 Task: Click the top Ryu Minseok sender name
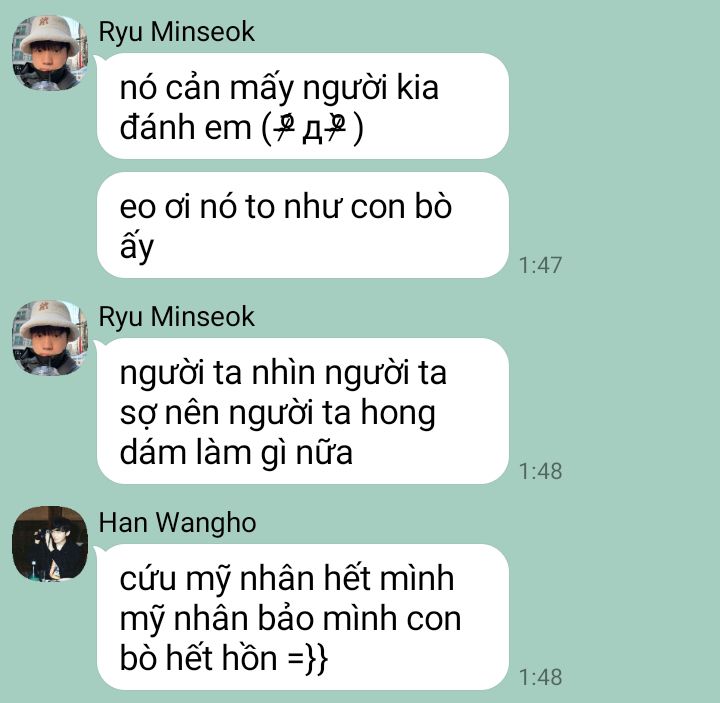click(x=176, y=32)
